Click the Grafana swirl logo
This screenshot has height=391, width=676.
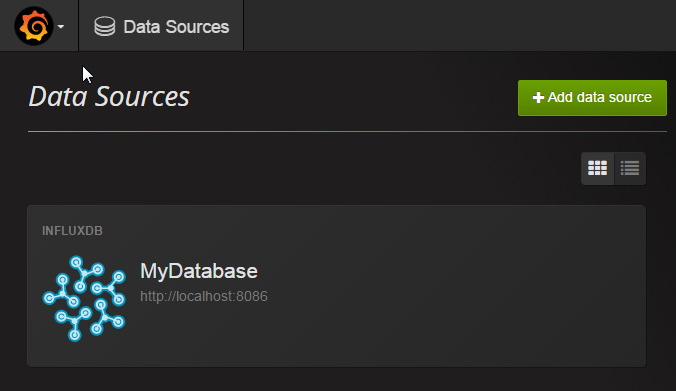click(34, 26)
